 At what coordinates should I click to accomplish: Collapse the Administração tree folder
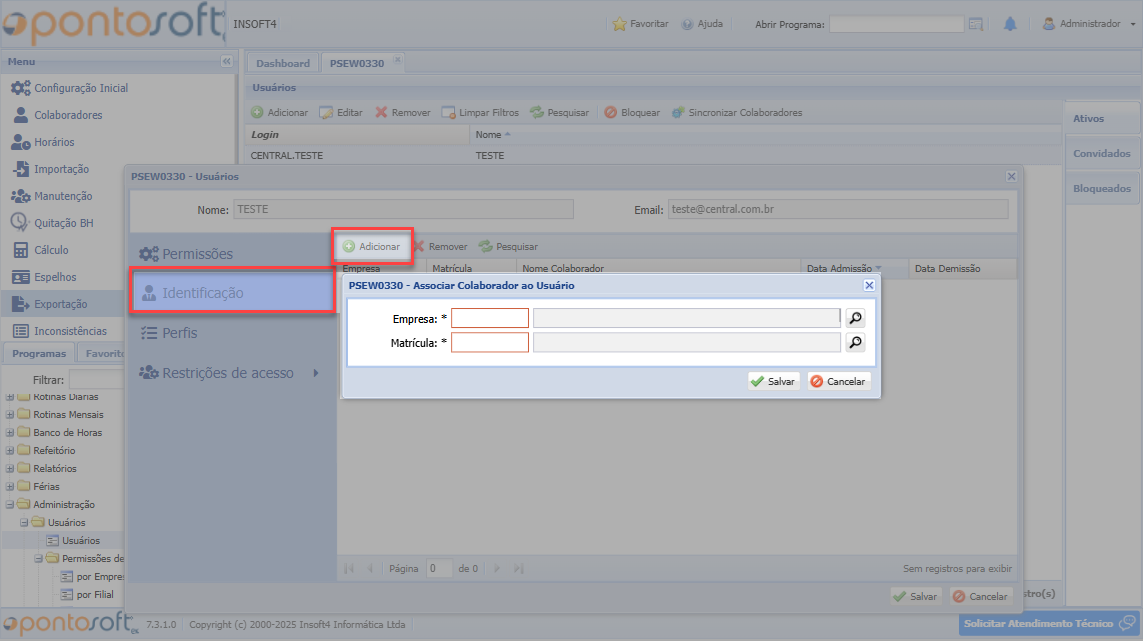[x=11, y=505]
